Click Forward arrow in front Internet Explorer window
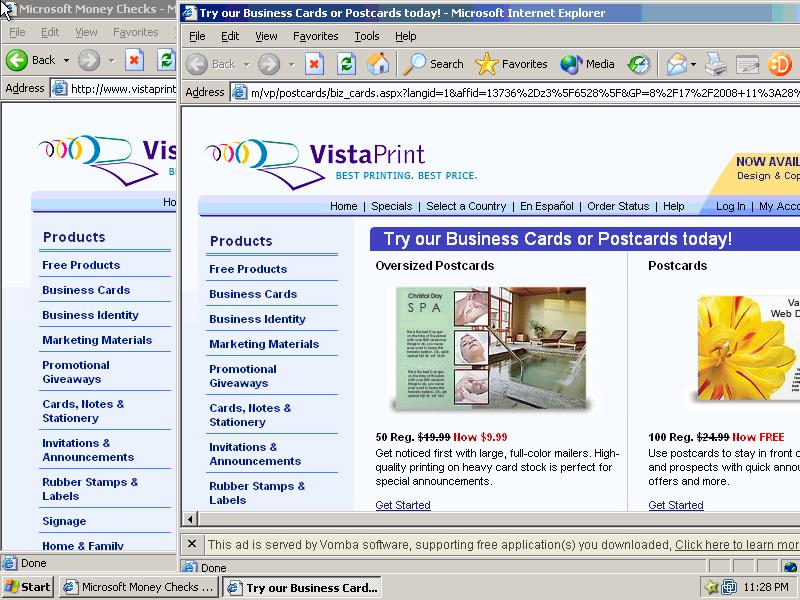This screenshot has width=800, height=600. (269, 64)
